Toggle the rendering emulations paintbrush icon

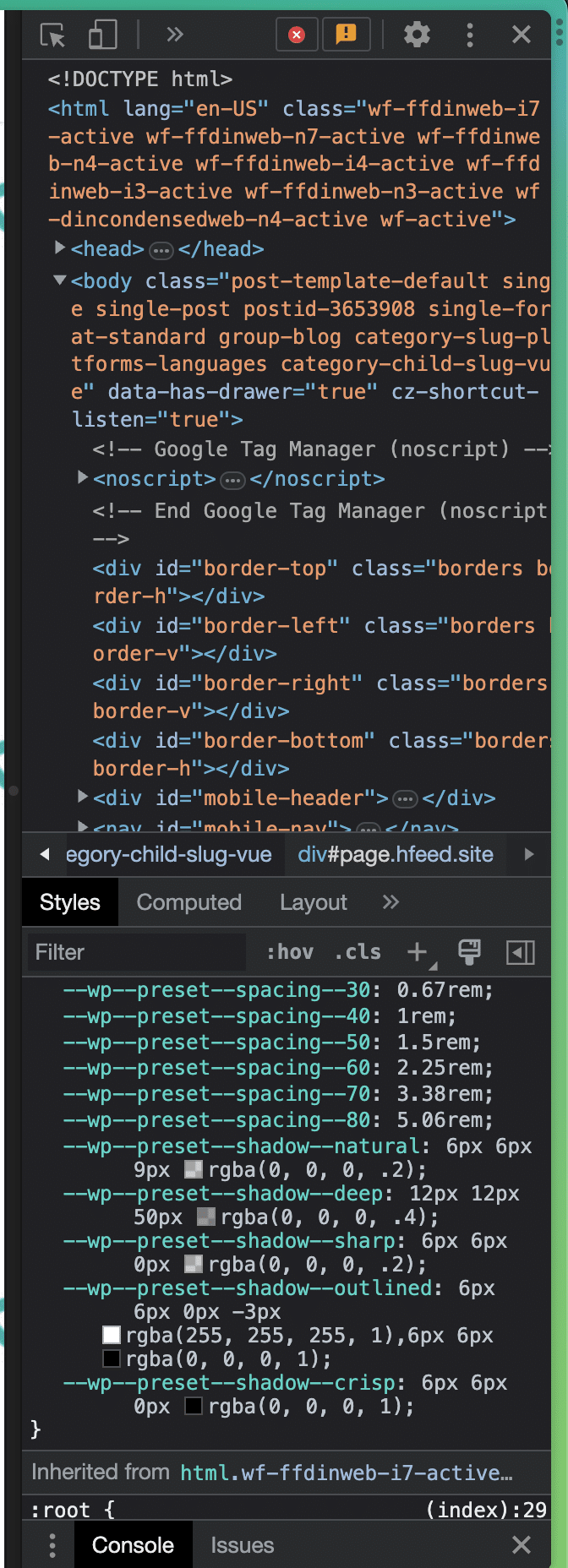tap(469, 952)
